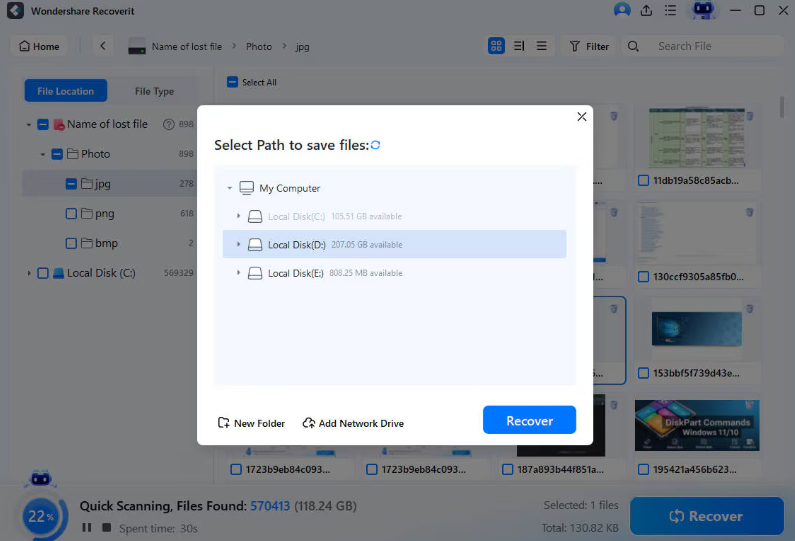Open the DiskPart Commands thumbnail
The image size is (795, 541).
click(x=697, y=425)
